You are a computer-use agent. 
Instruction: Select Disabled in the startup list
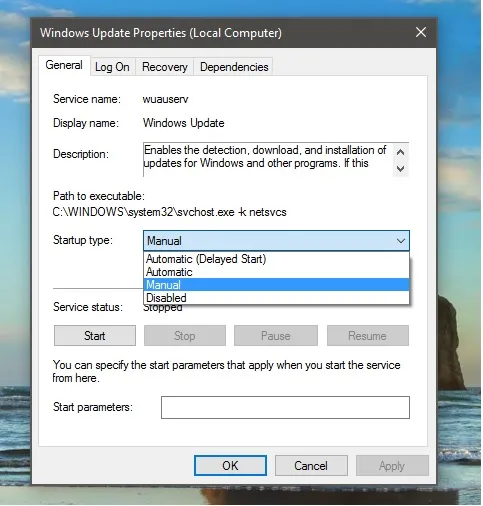click(x=276, y=298)
